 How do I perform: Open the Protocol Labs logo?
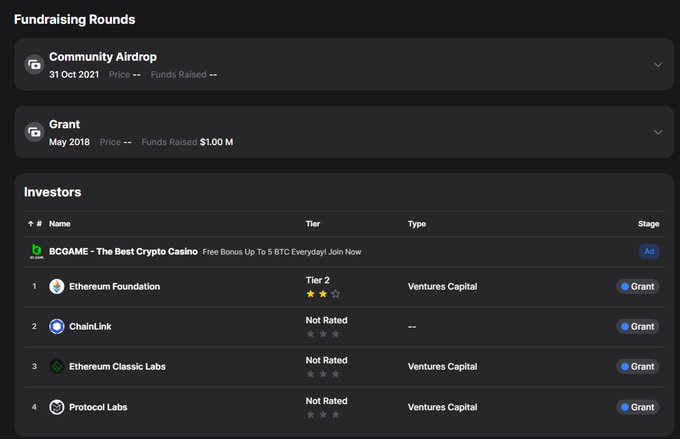[57, 407]
